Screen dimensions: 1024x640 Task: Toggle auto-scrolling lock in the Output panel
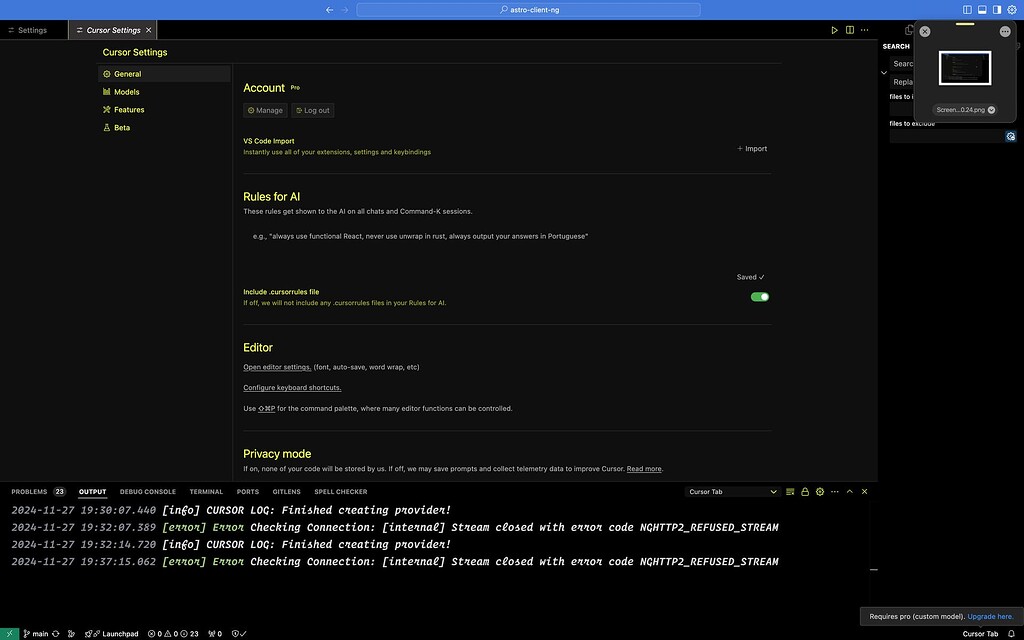tap(805, 491)
